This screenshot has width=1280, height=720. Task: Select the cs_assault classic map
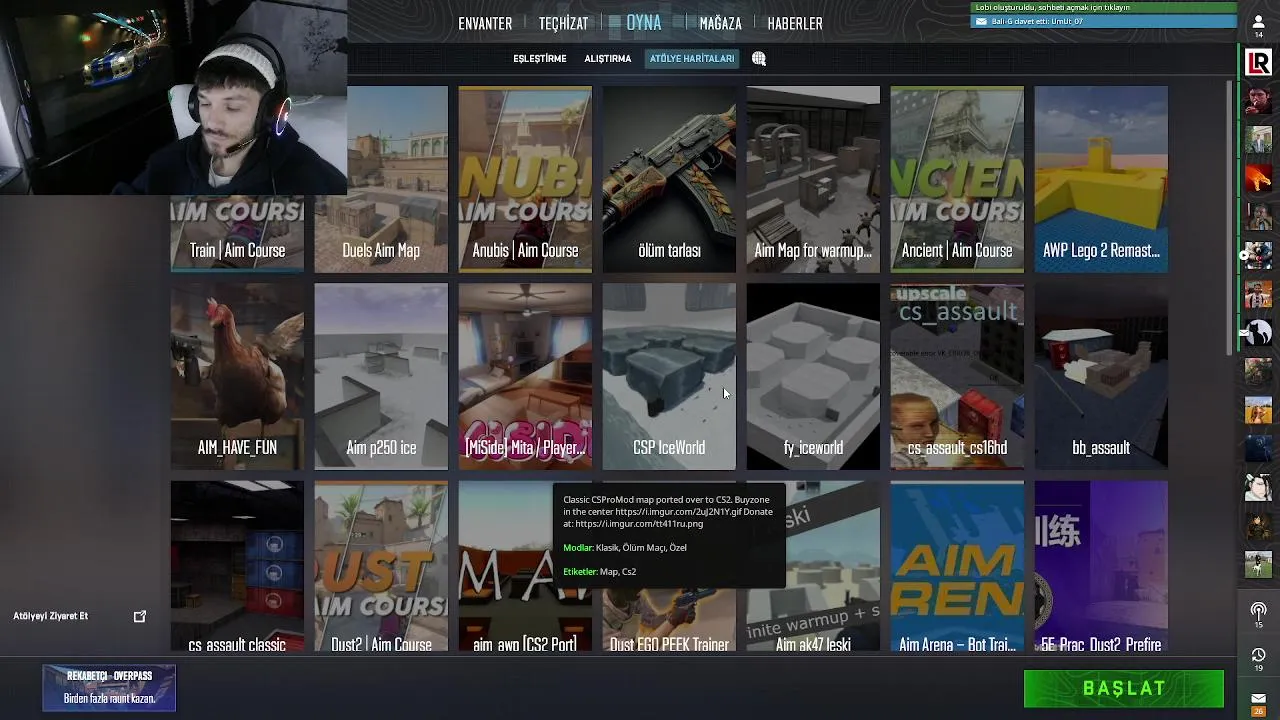[x=237, y=568]
